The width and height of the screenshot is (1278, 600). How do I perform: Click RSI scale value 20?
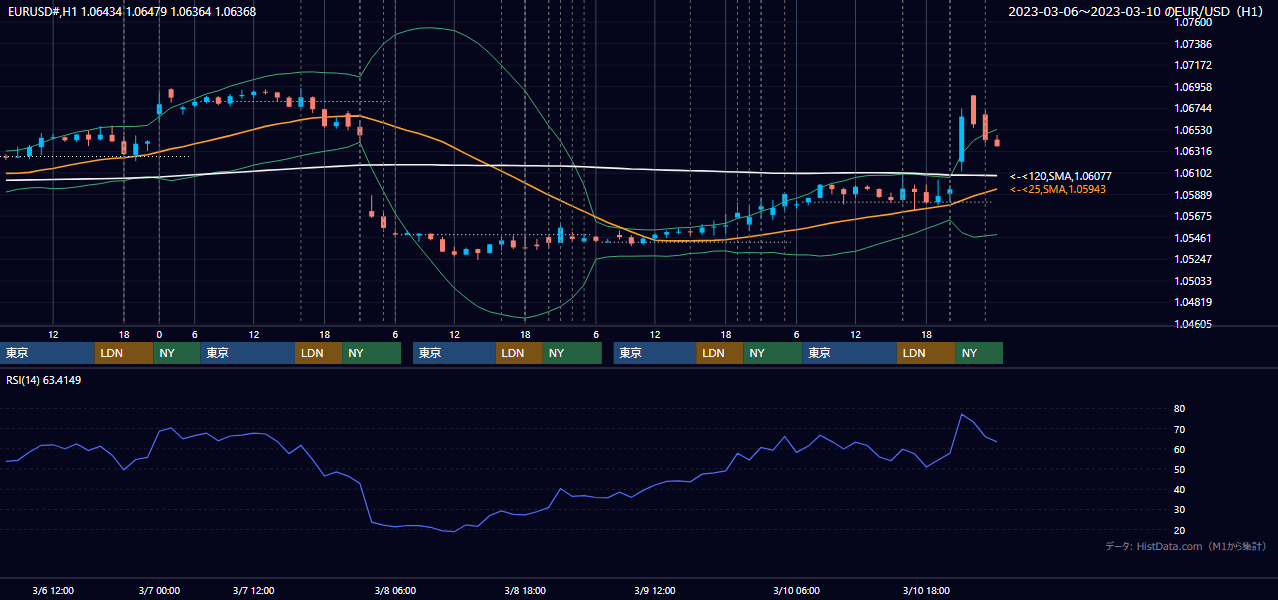click(x=1179, y=530)
